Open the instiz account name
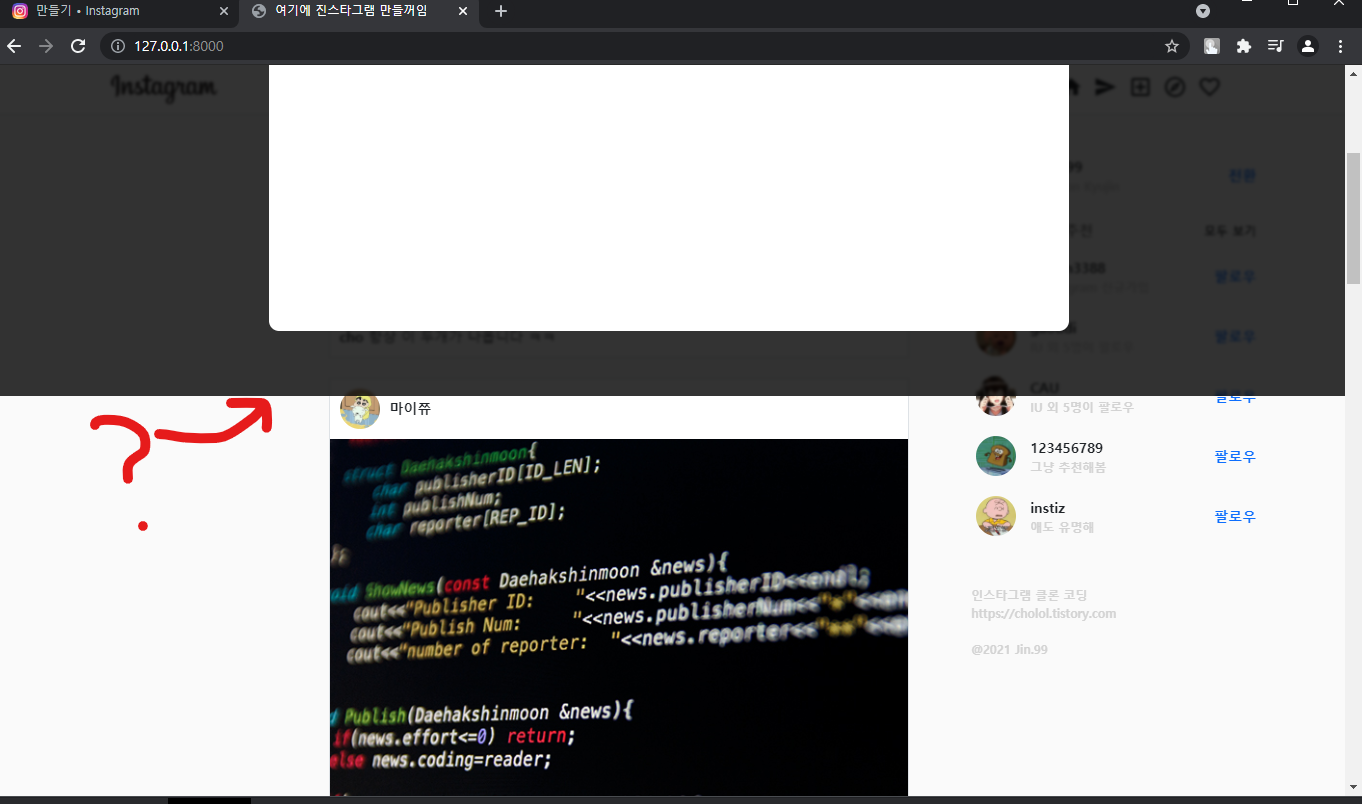This screenshot has height=804, width=1362. (1047, 508)
